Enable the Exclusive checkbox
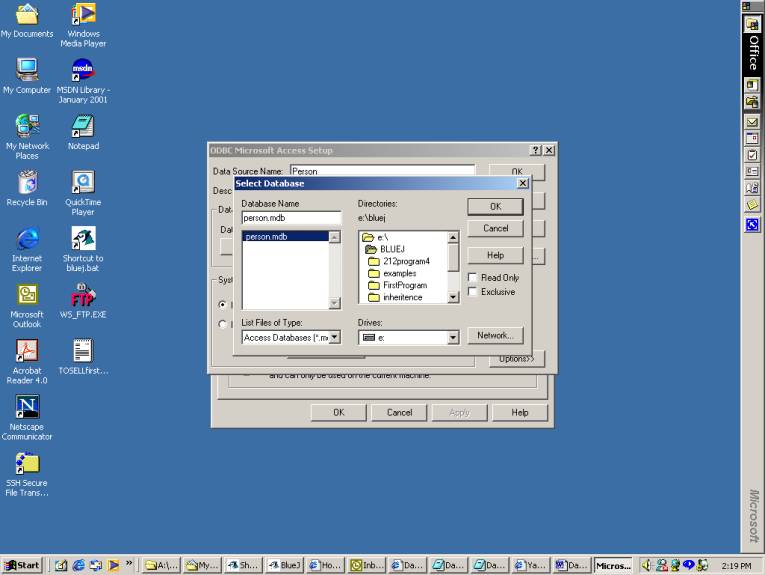Screen dimensions: 765x575 pos(472,292)
